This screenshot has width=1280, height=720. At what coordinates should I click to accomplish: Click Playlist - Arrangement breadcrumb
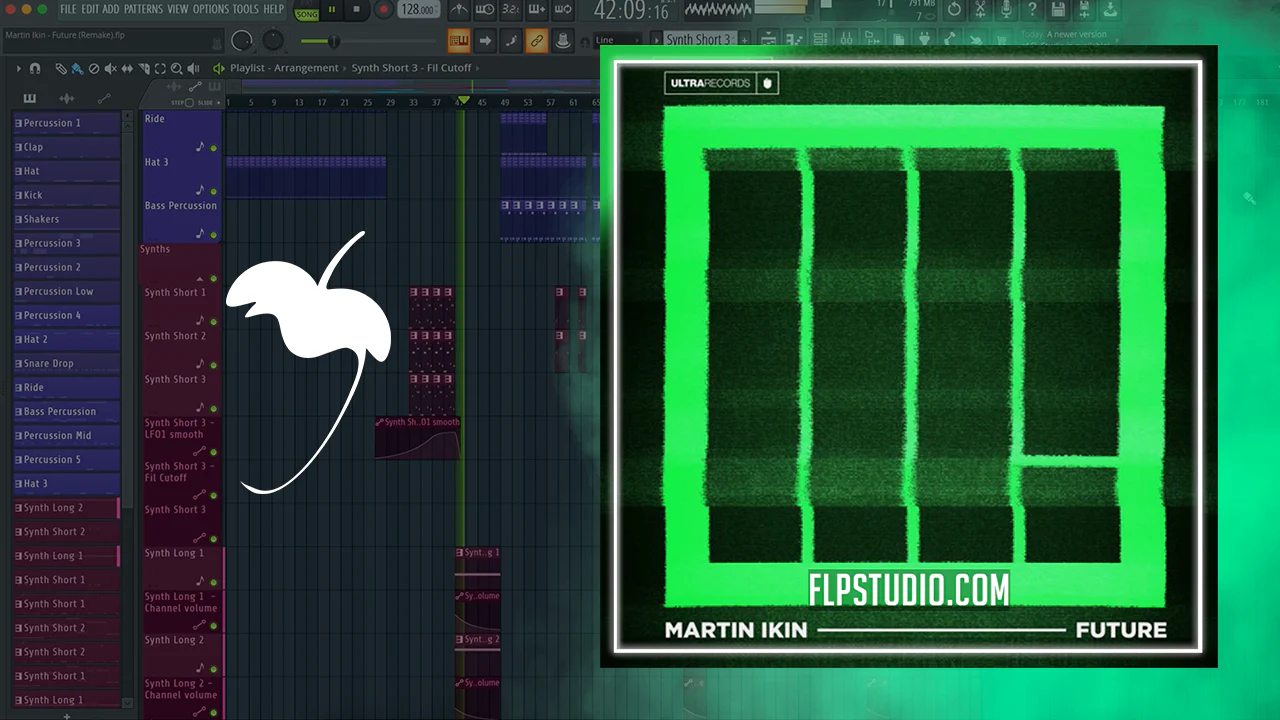[x=284, y=68]
